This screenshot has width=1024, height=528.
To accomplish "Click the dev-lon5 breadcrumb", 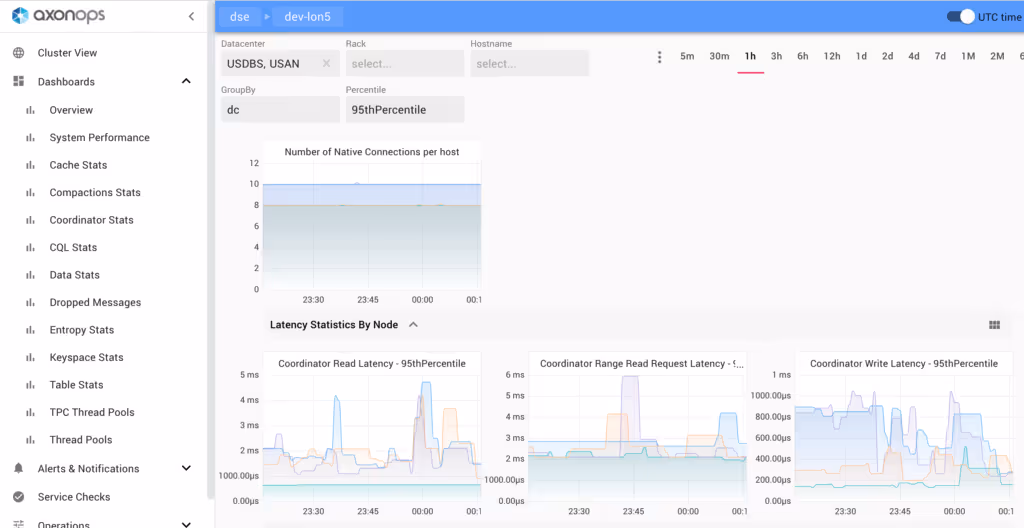I will [308, 17].
